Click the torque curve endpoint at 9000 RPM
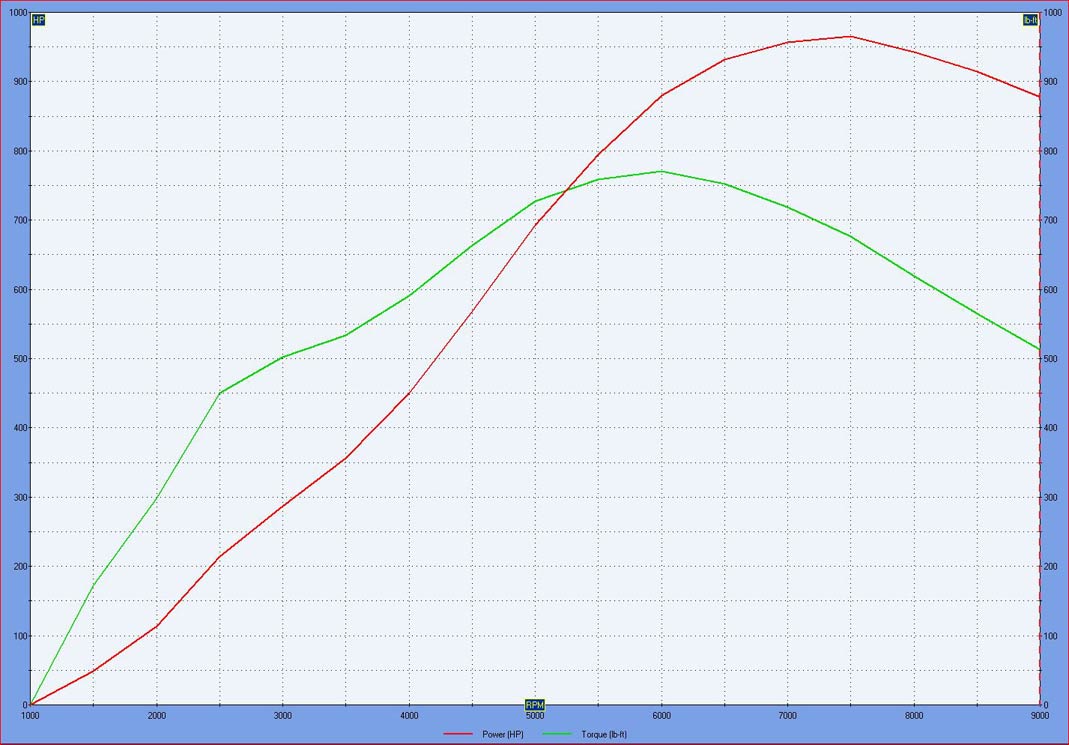This screenshot has height=745, width=1069. [x=1039, y=349]
